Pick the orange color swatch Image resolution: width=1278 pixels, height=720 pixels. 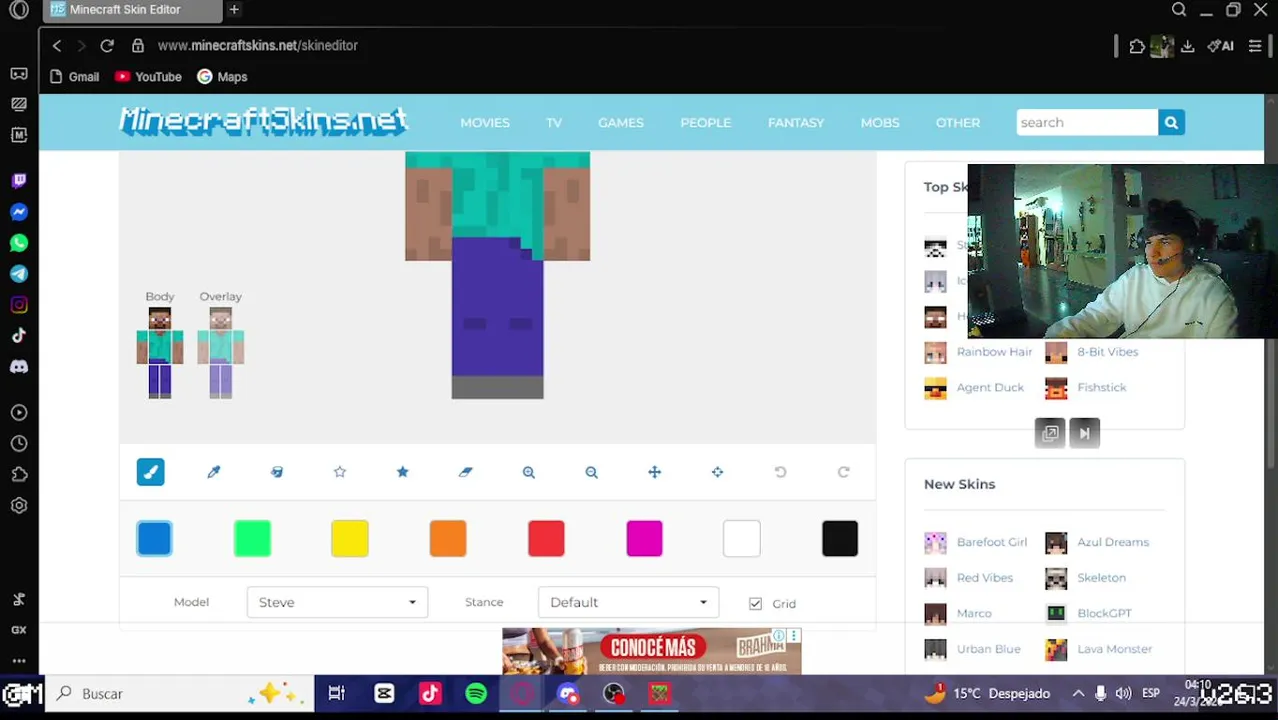tap(448, 539)
